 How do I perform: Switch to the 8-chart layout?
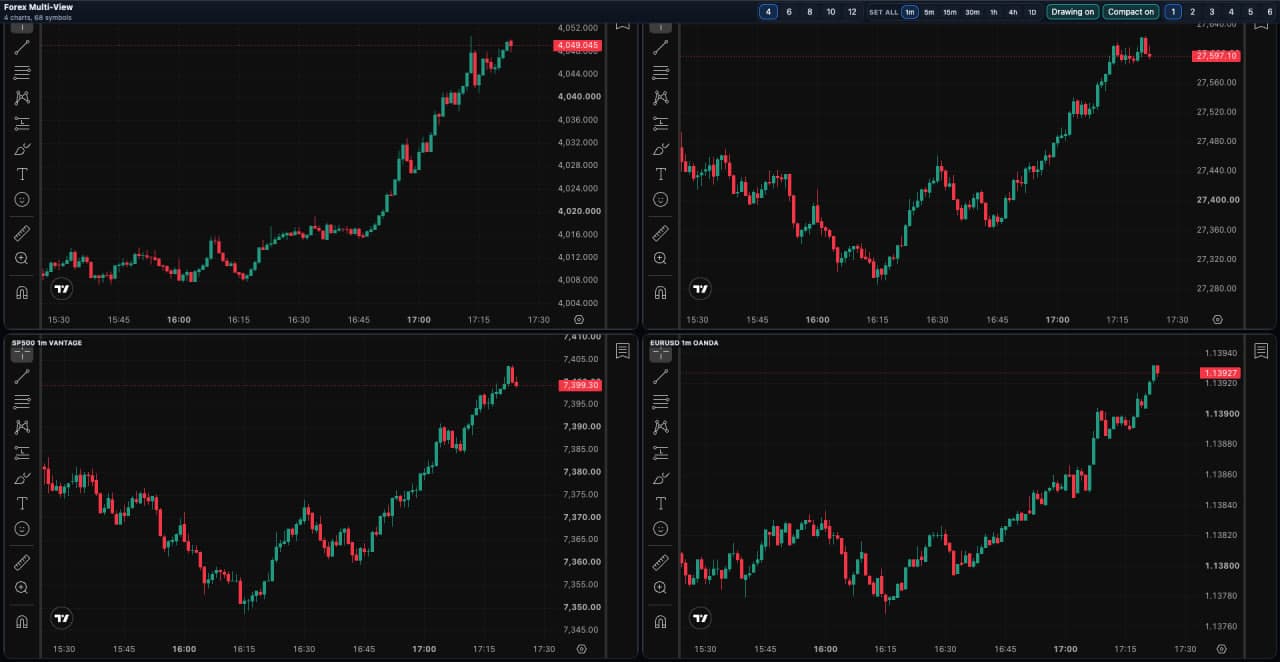pyautogui.click(x=810, y=12)
